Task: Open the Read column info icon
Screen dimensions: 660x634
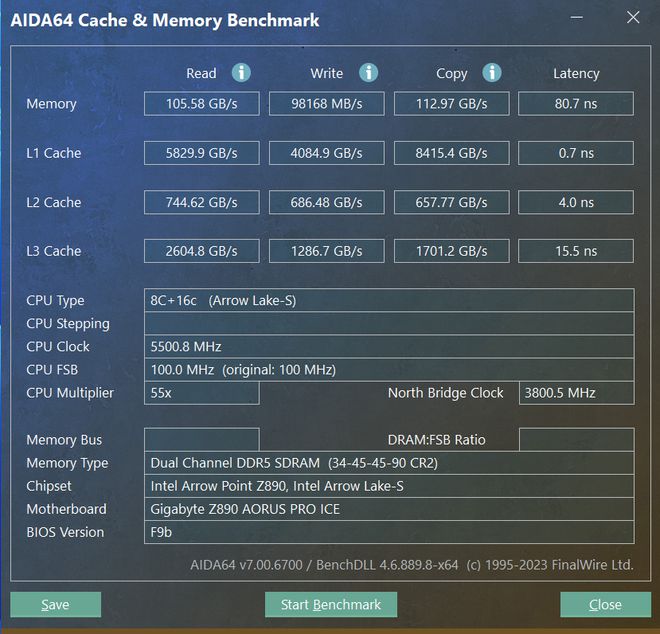Action: pos(241,73)
